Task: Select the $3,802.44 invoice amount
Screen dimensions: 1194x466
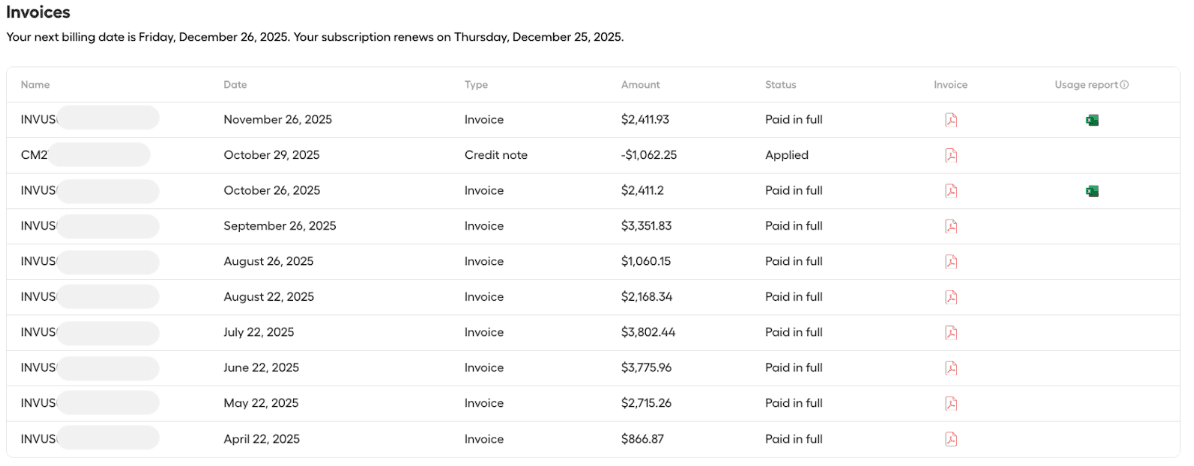Action: pyautogui.click(x=649, y=333)
